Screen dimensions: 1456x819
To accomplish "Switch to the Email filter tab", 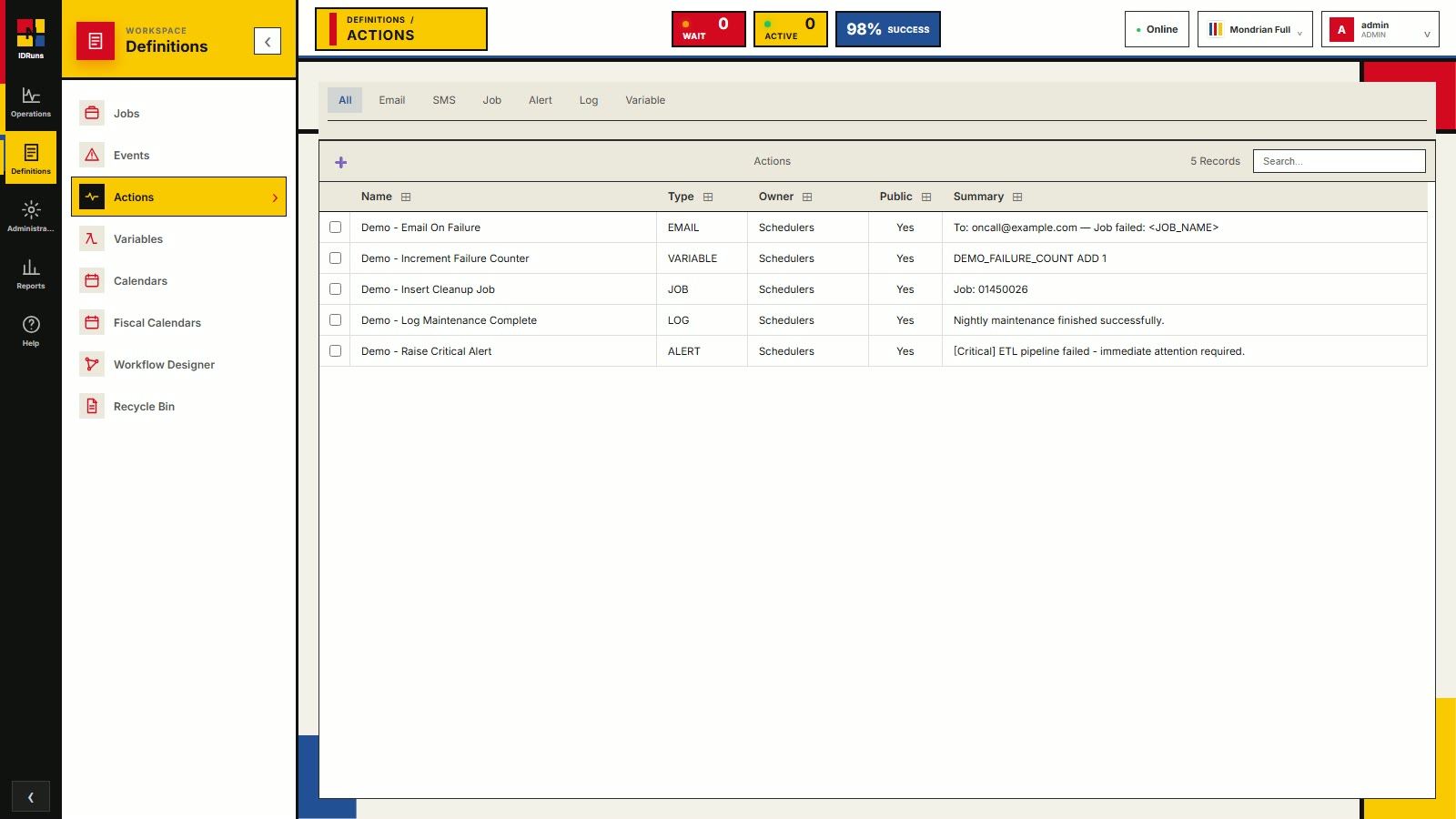I will (x=392, y=100).
